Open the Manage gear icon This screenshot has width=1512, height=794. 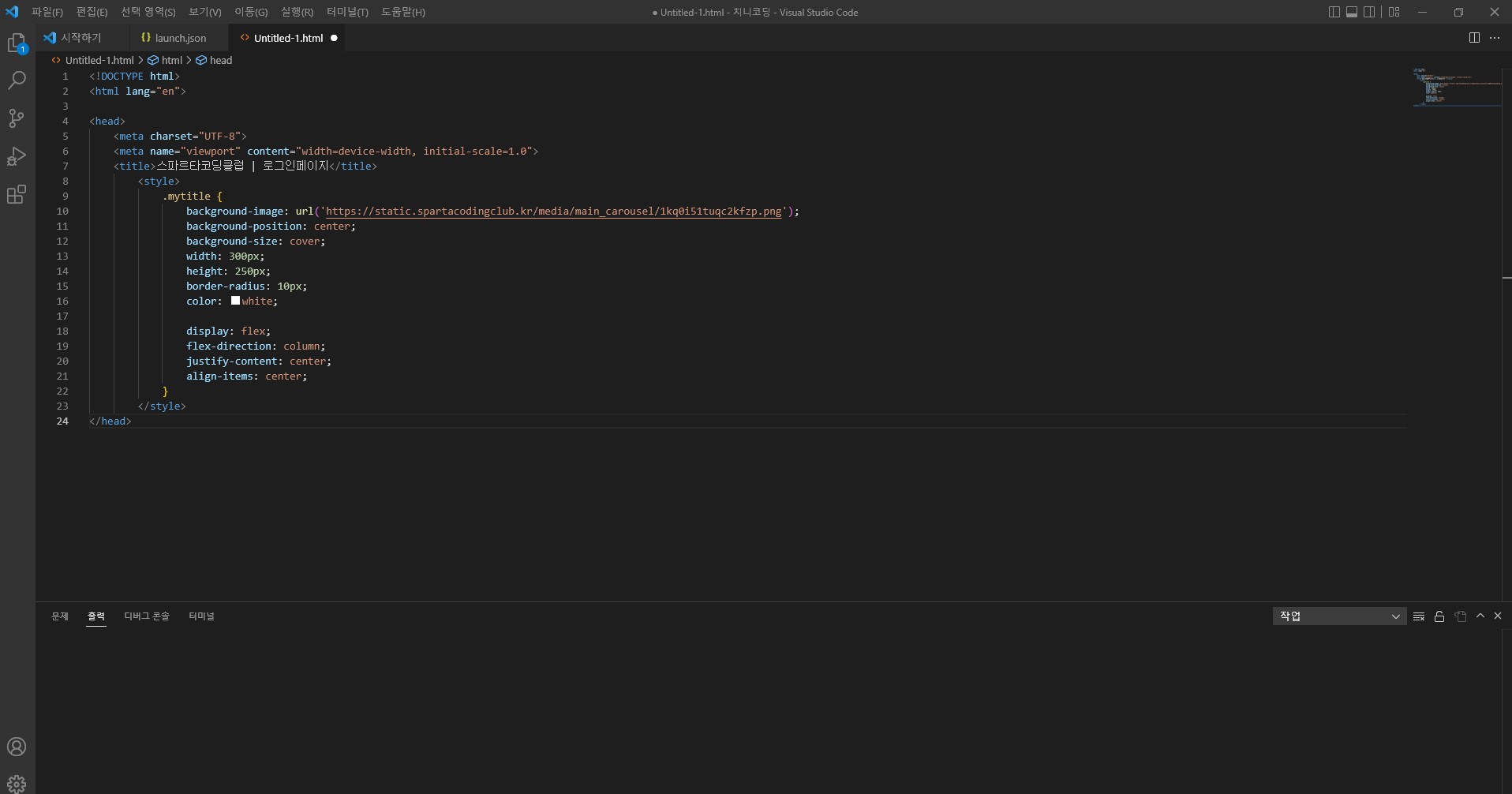click(17, 784)
